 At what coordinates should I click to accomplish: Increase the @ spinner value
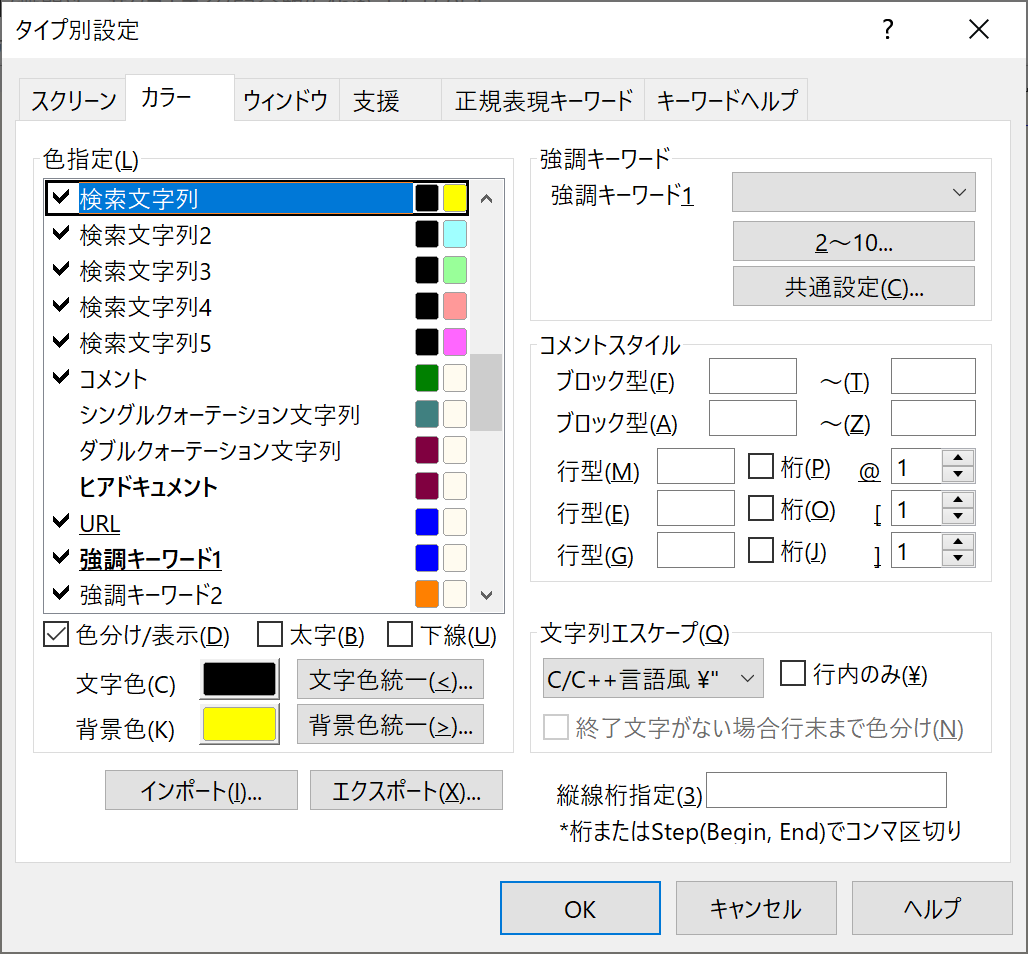coord(958,458)
